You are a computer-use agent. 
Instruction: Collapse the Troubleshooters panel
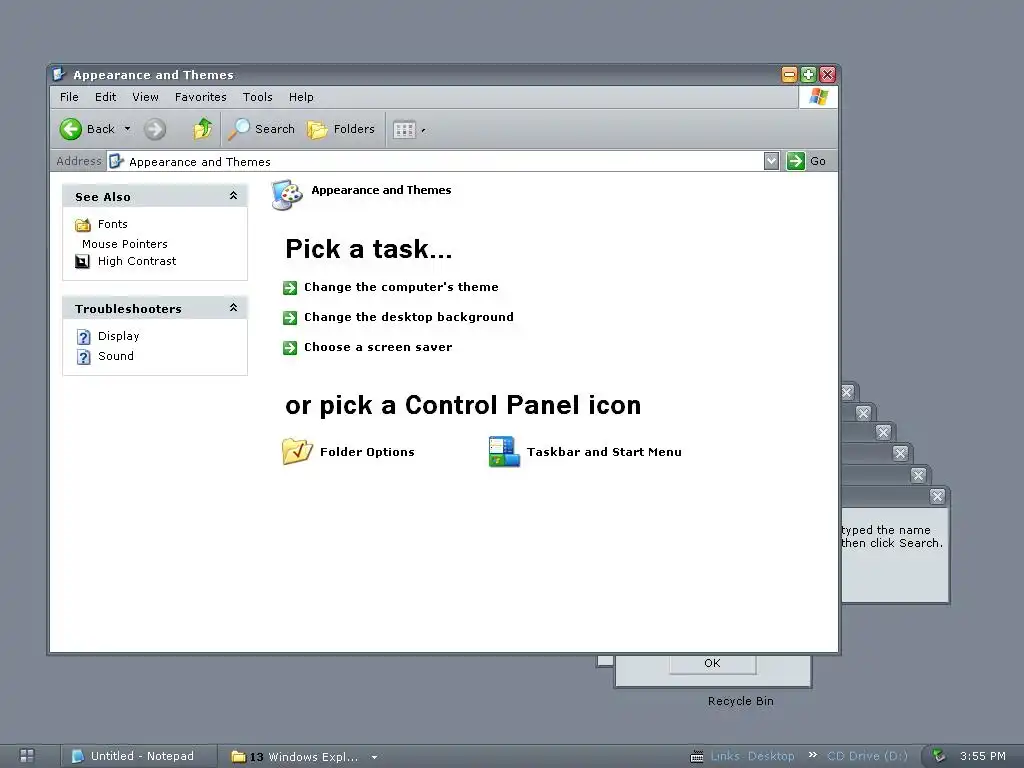tap(233, 308)
